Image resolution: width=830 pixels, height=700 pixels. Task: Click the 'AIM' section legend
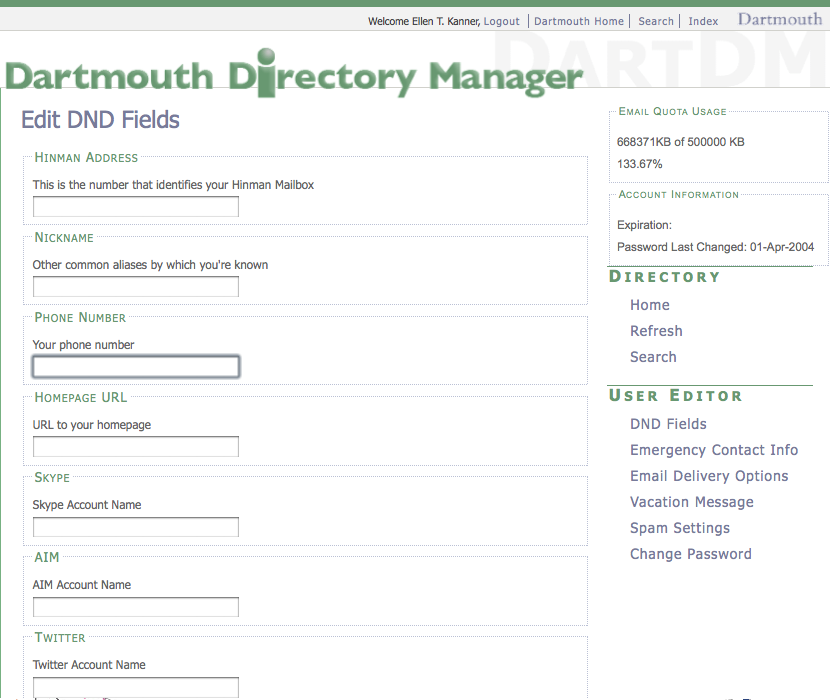[x=47, y=558]
